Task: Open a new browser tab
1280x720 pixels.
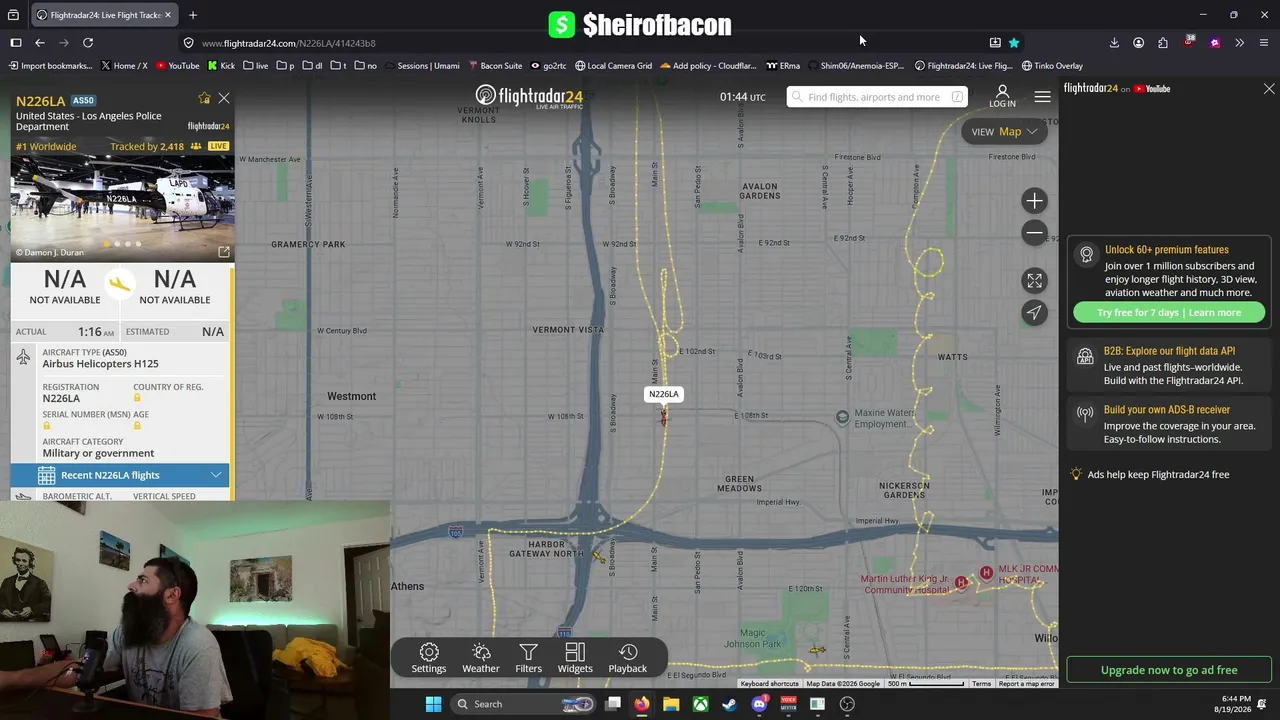Action: pos(193,15)
